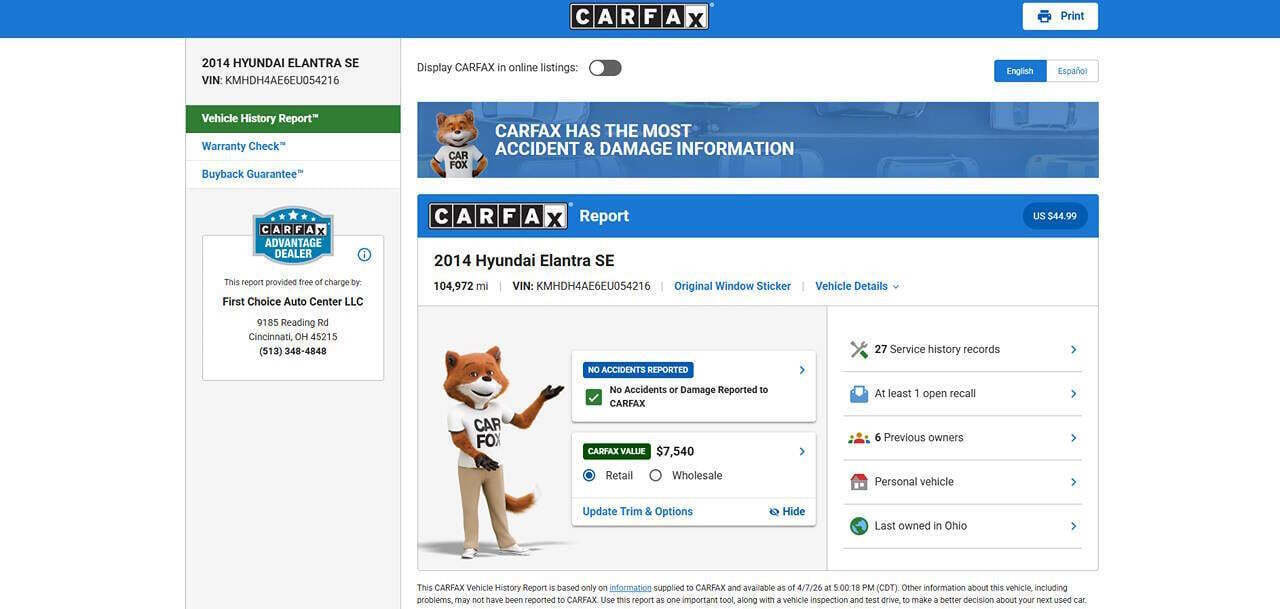Click the CARFAX logo in top header
The width and height of the screenshot is (1280, 609).
pyautogui.click(x=640, y=17)
